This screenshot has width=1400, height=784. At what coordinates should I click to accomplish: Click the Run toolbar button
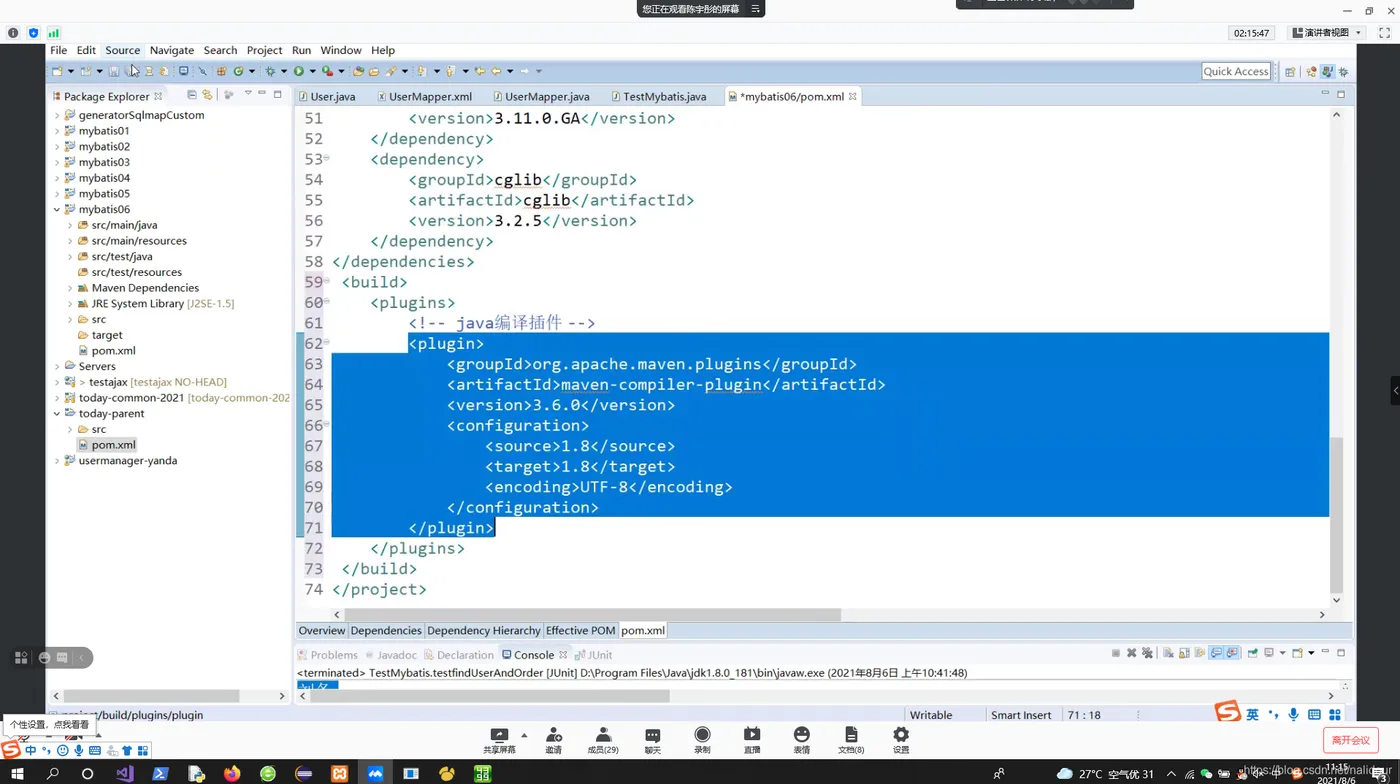point(298,71)
